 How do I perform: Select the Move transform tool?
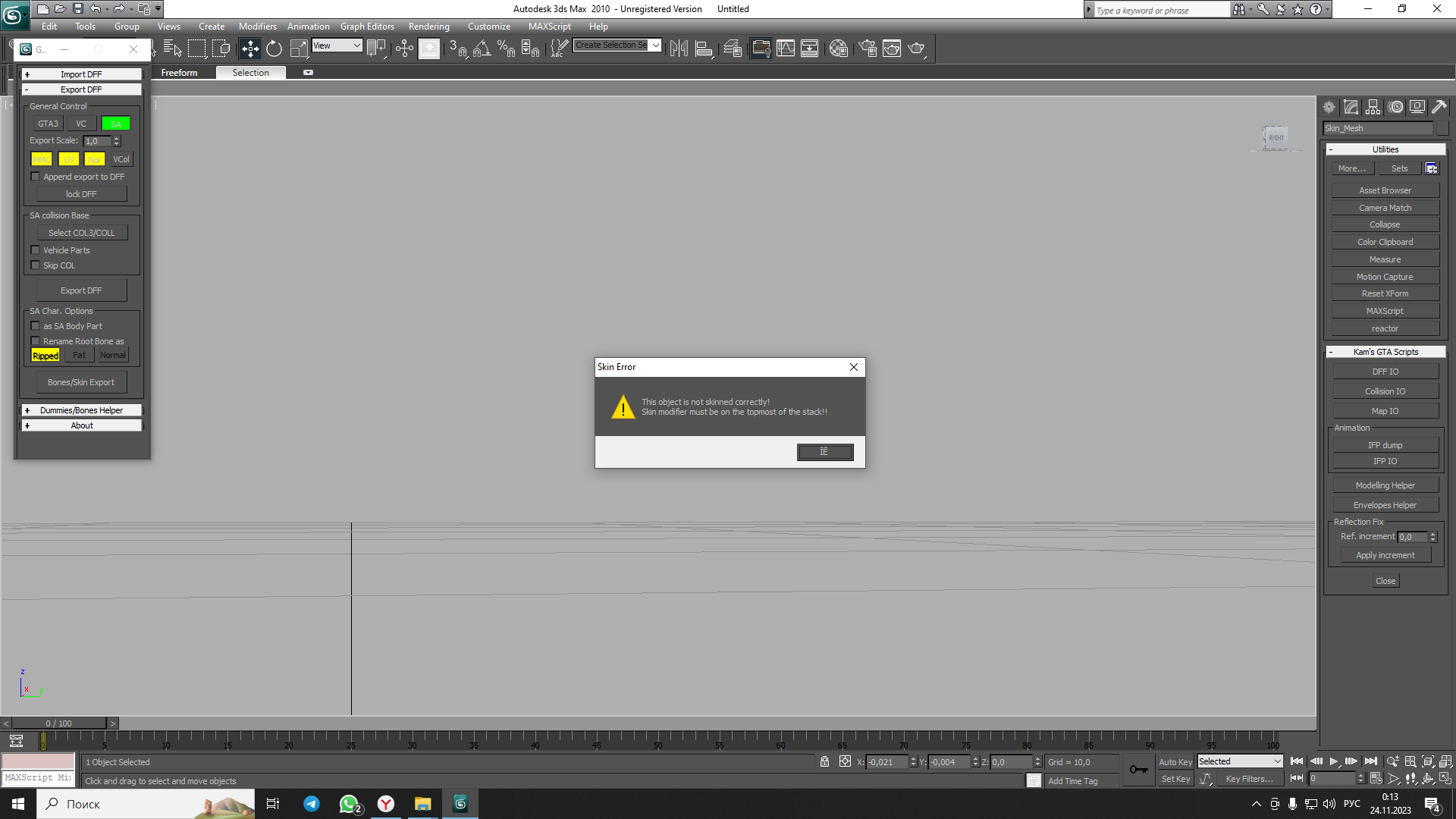(x=249, y=49)
